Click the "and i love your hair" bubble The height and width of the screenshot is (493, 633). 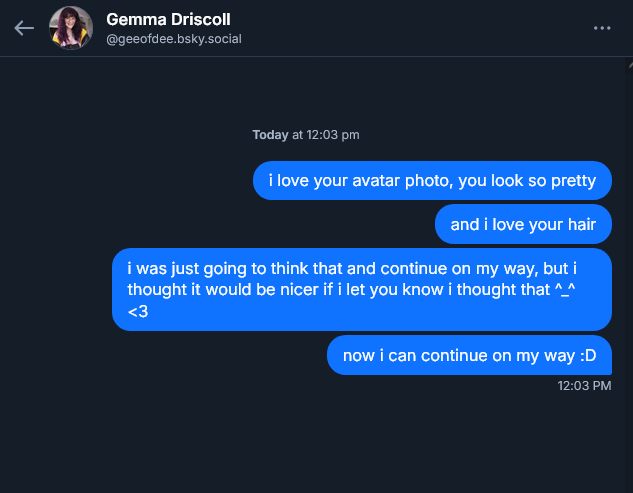tap(522, 224)
